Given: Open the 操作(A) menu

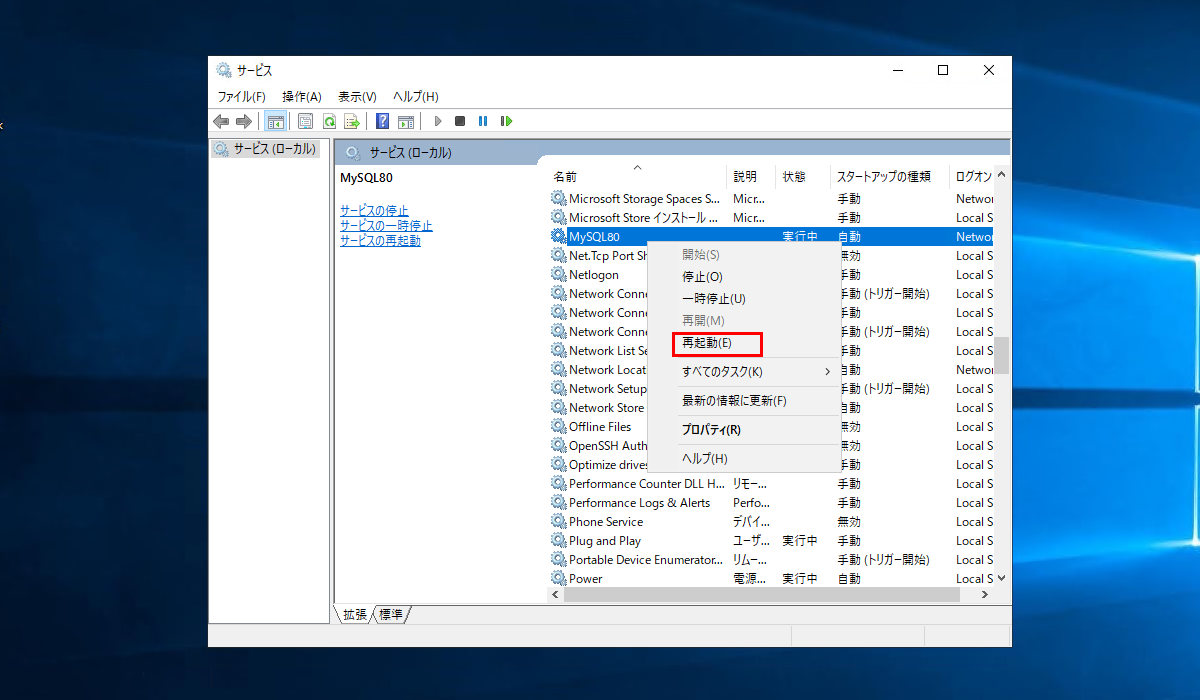Looking at the screenshot, I should pos(302,97).
